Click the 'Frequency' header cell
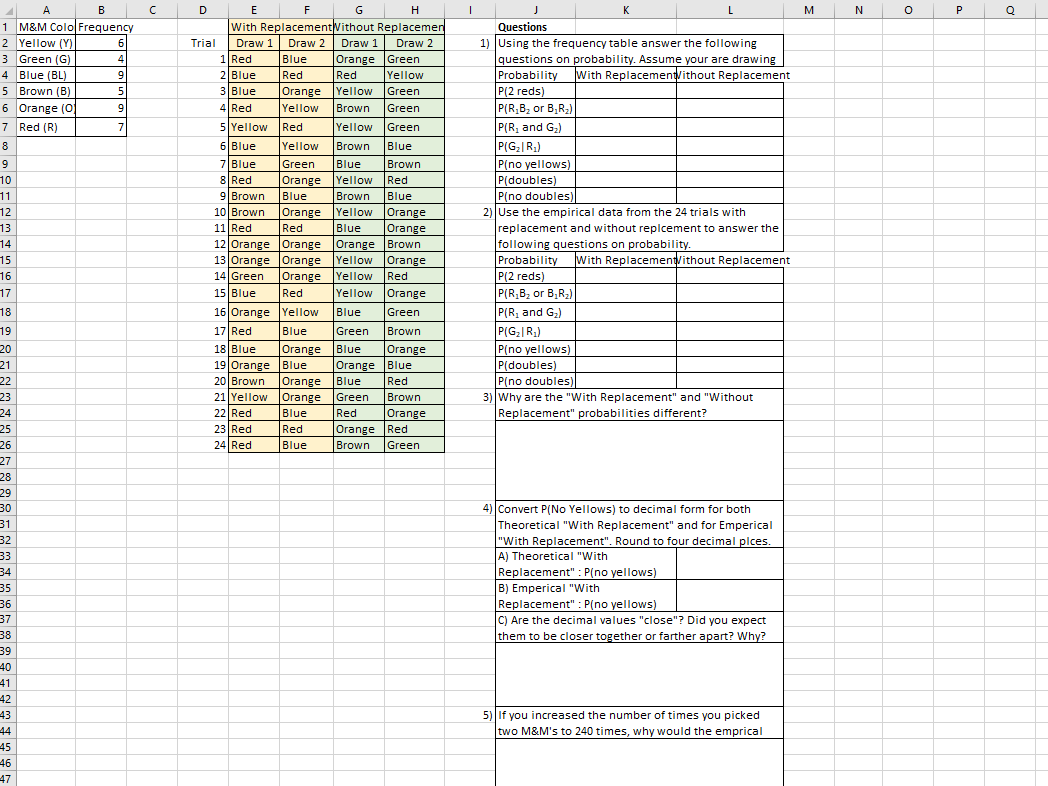Viewport: 1048px width, 786px height. click(101, 27)
